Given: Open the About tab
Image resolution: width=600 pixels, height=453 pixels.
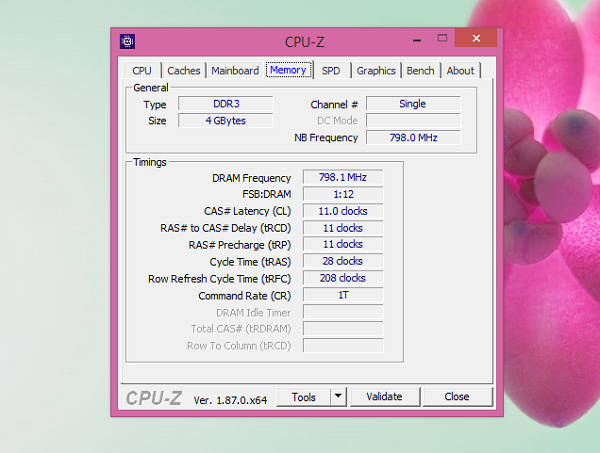Looking at the screenshot, I should click(x=460, y=71).
